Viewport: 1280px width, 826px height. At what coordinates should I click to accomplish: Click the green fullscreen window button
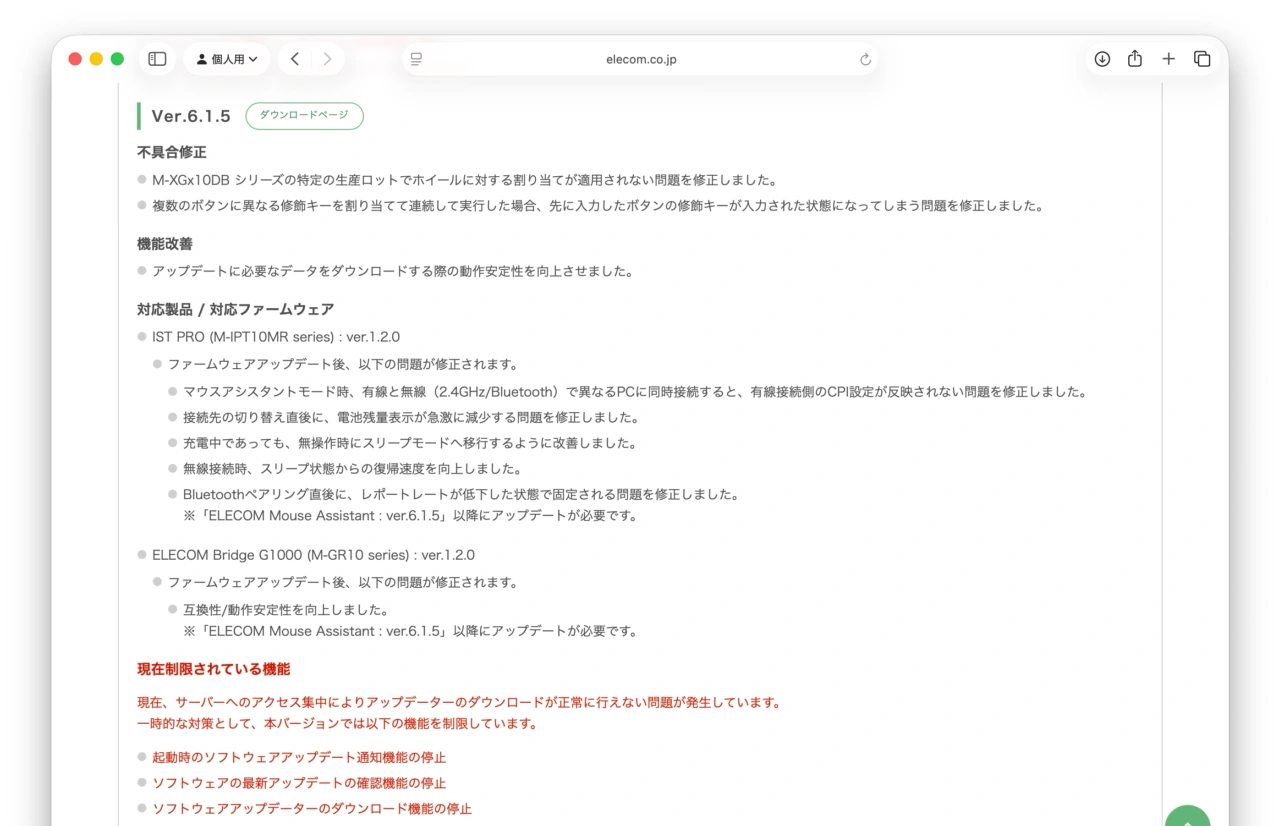click(x=117, y=59)
